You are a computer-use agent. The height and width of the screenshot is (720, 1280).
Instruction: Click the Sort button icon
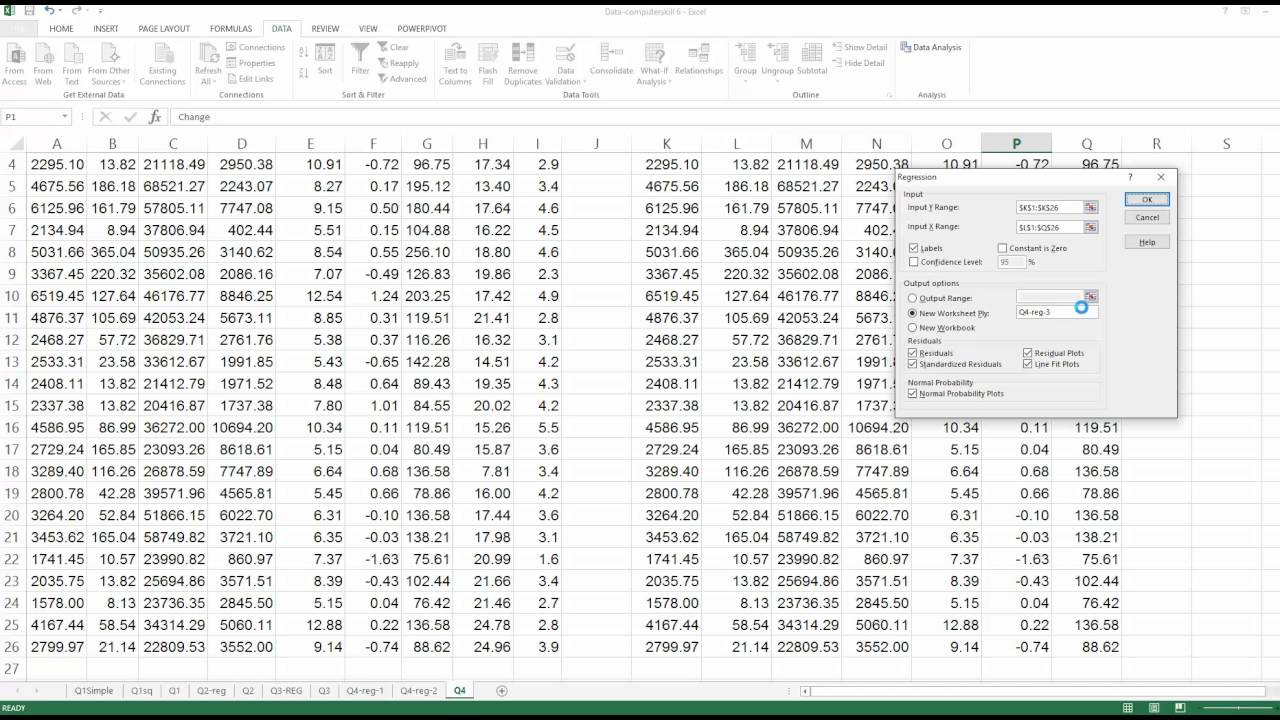325,53
